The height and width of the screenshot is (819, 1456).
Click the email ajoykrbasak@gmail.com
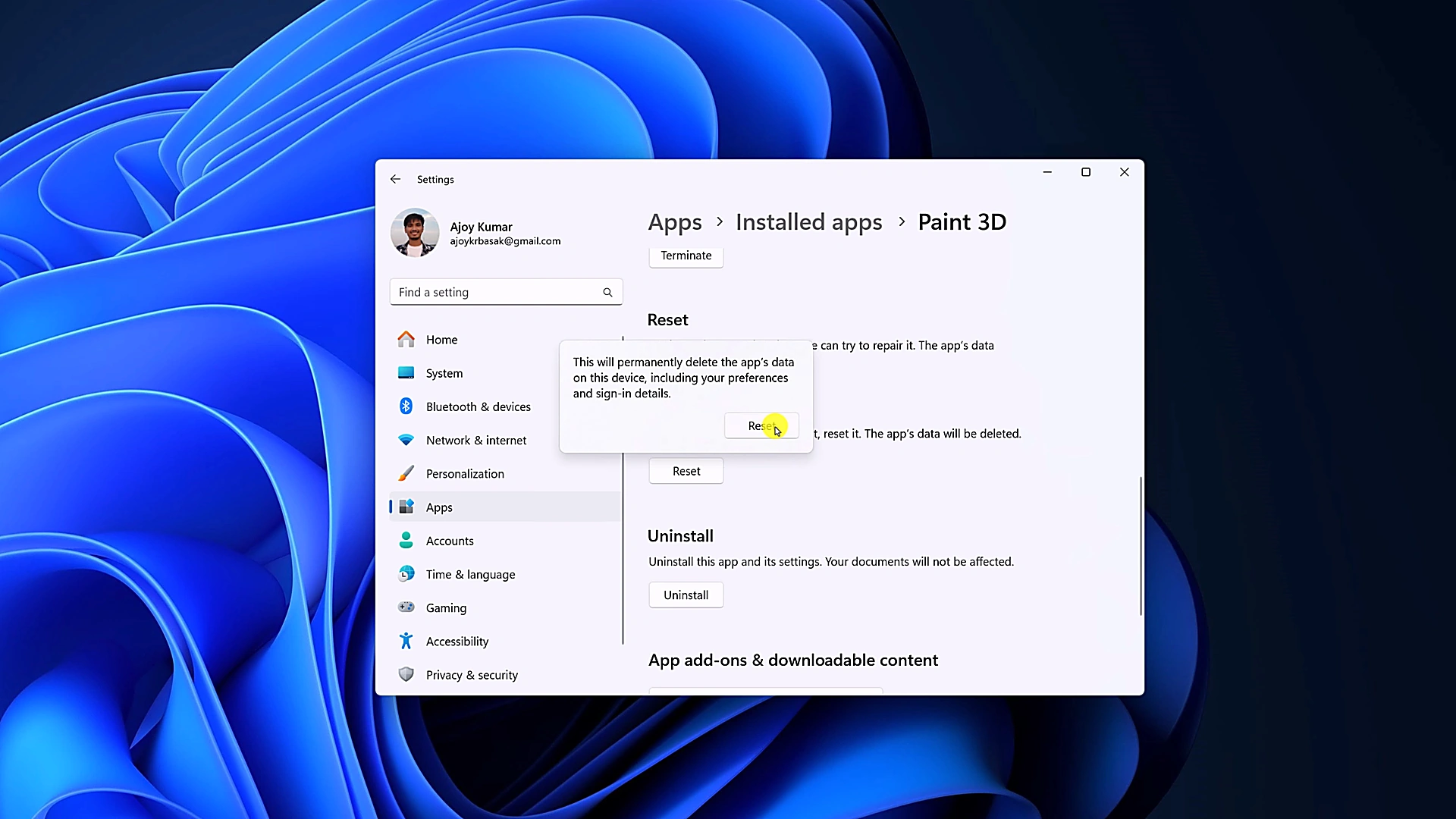tap(505, 241)
